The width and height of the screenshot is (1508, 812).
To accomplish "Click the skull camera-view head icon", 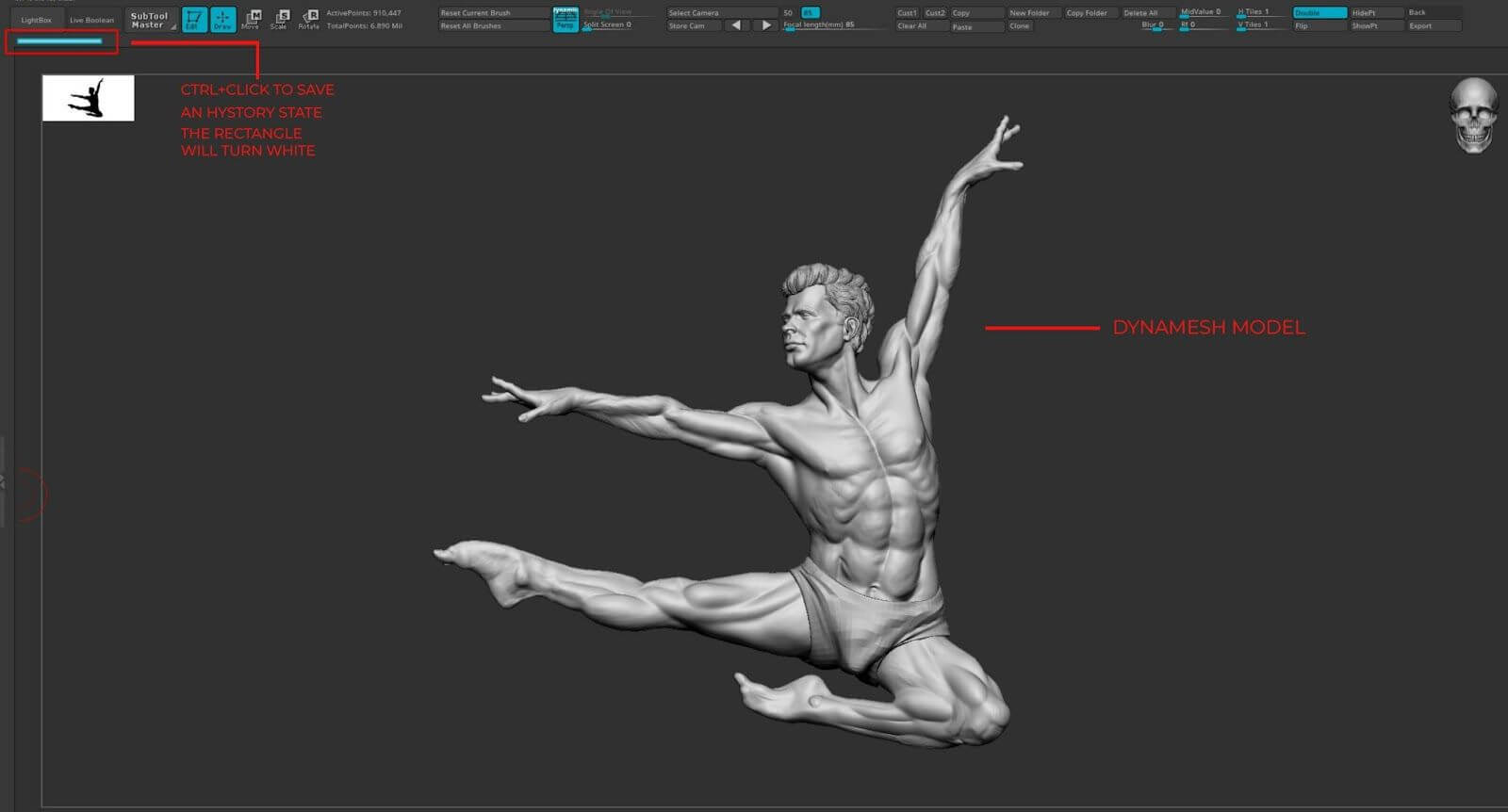I will 1473,115.
